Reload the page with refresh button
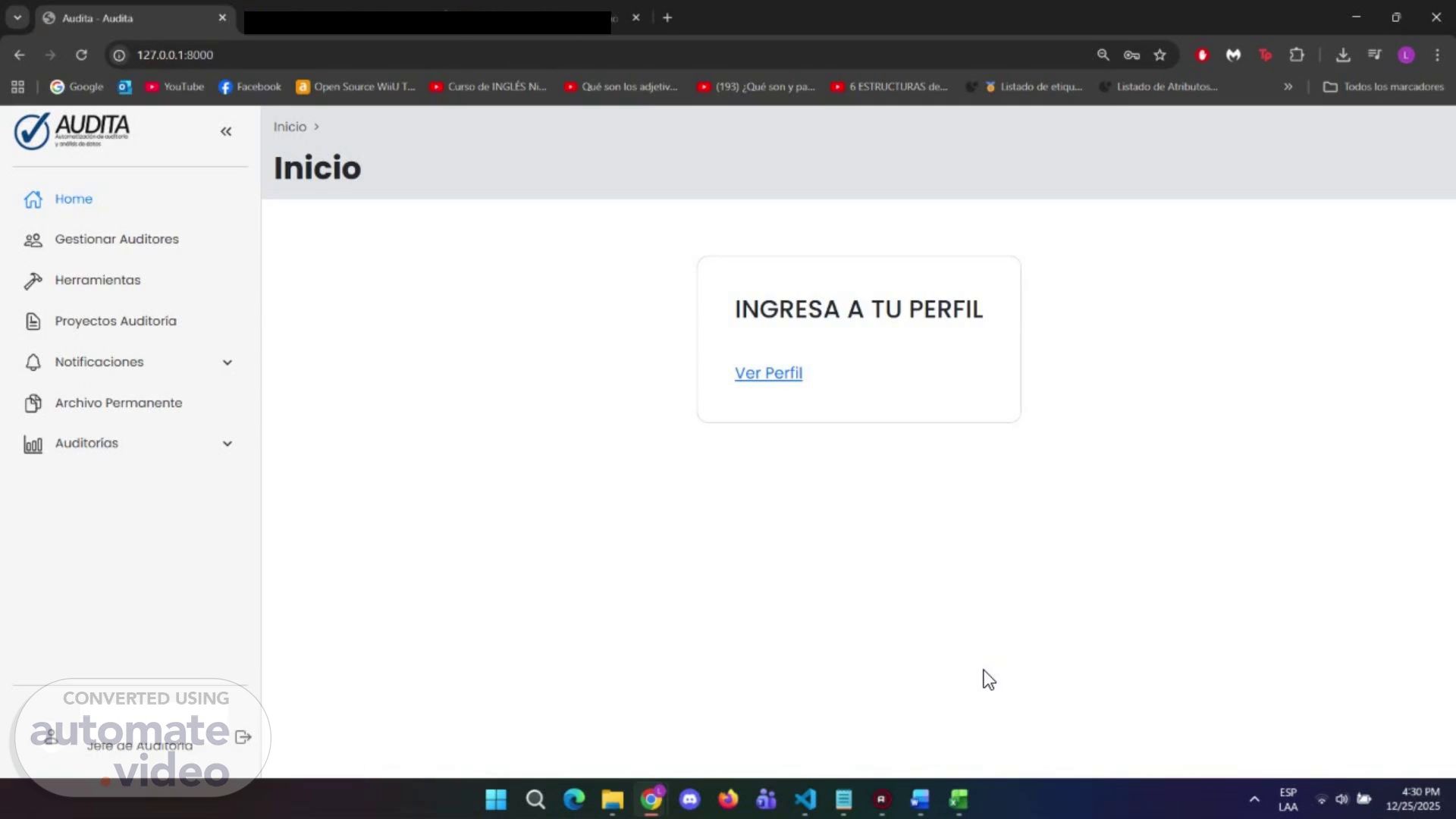 [81, 55]
